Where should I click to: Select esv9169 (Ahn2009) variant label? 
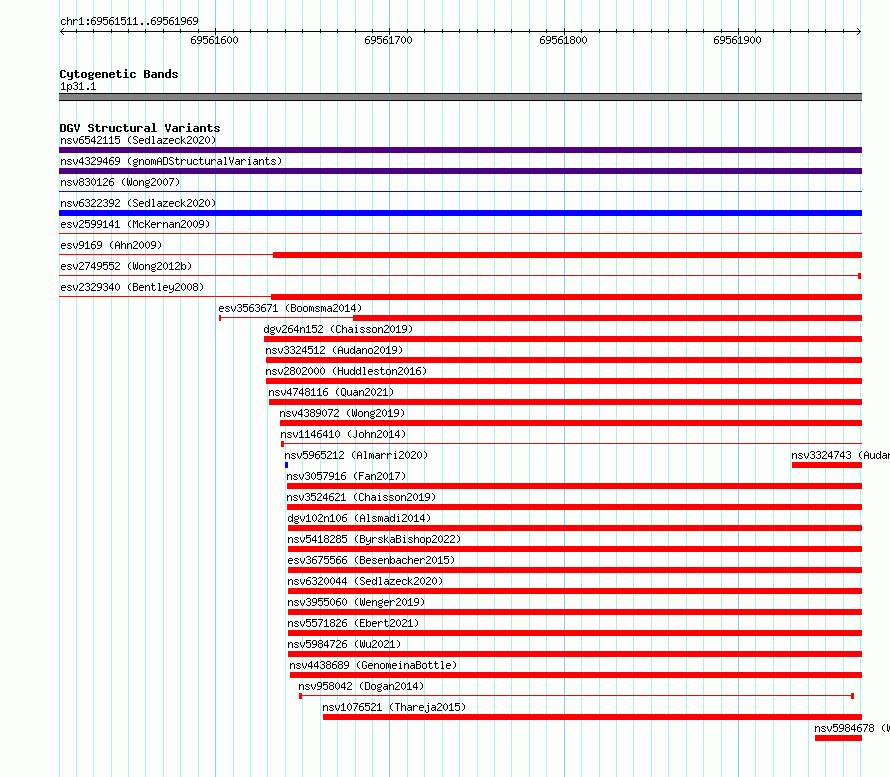111,245
